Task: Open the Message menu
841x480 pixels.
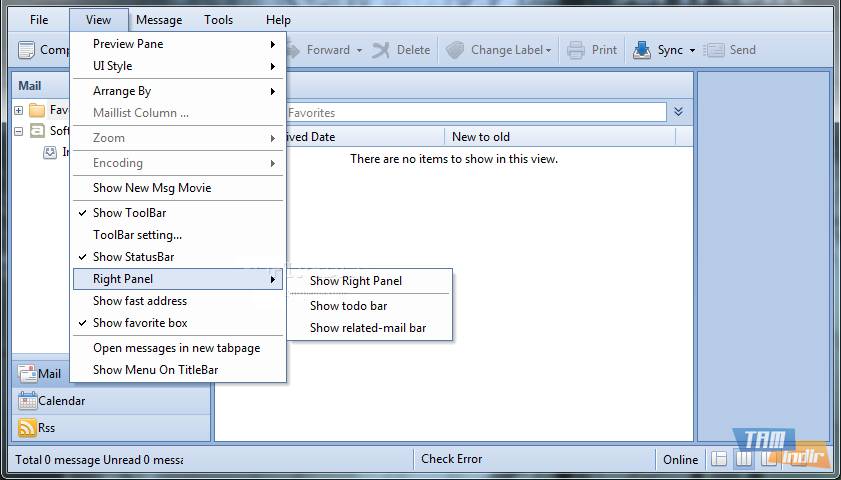Action: 159,20
